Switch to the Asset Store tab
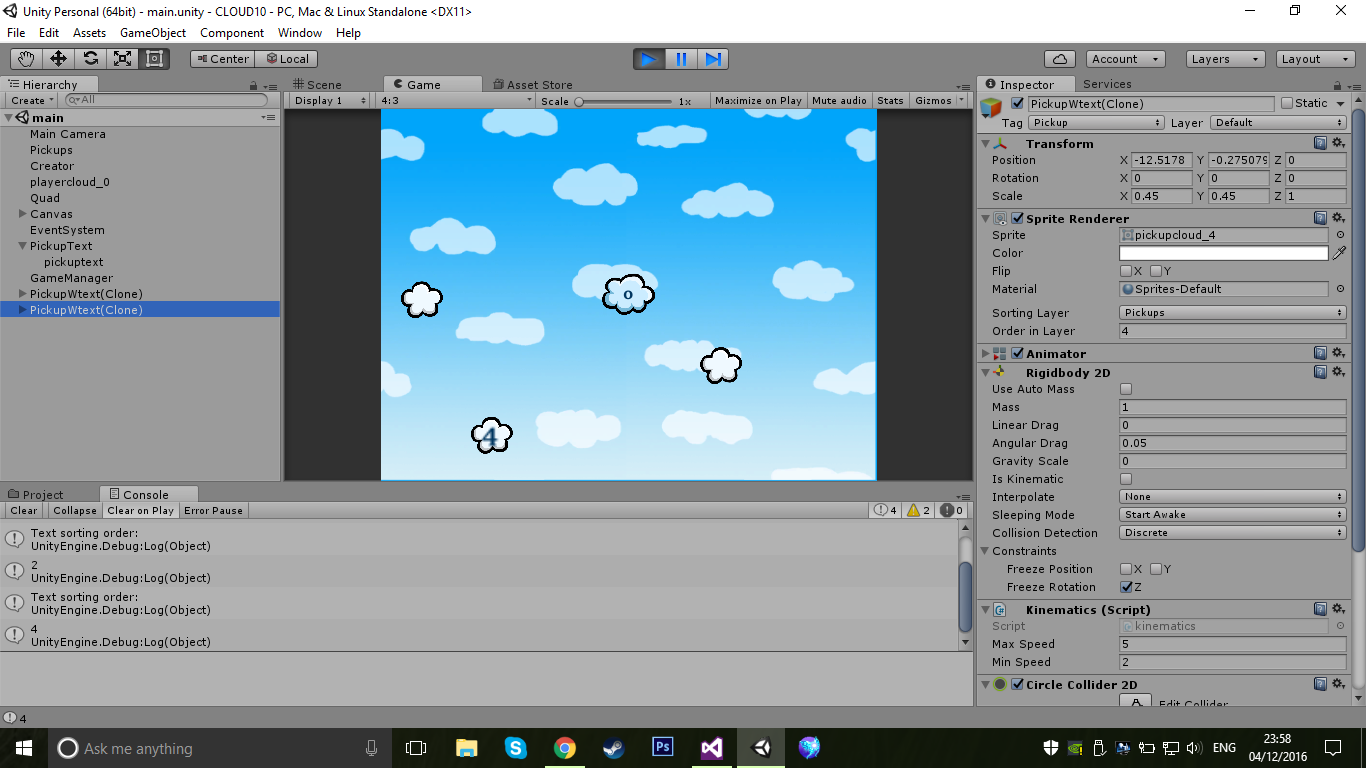This screenshot has width=1366, height=768. (532, 85)
